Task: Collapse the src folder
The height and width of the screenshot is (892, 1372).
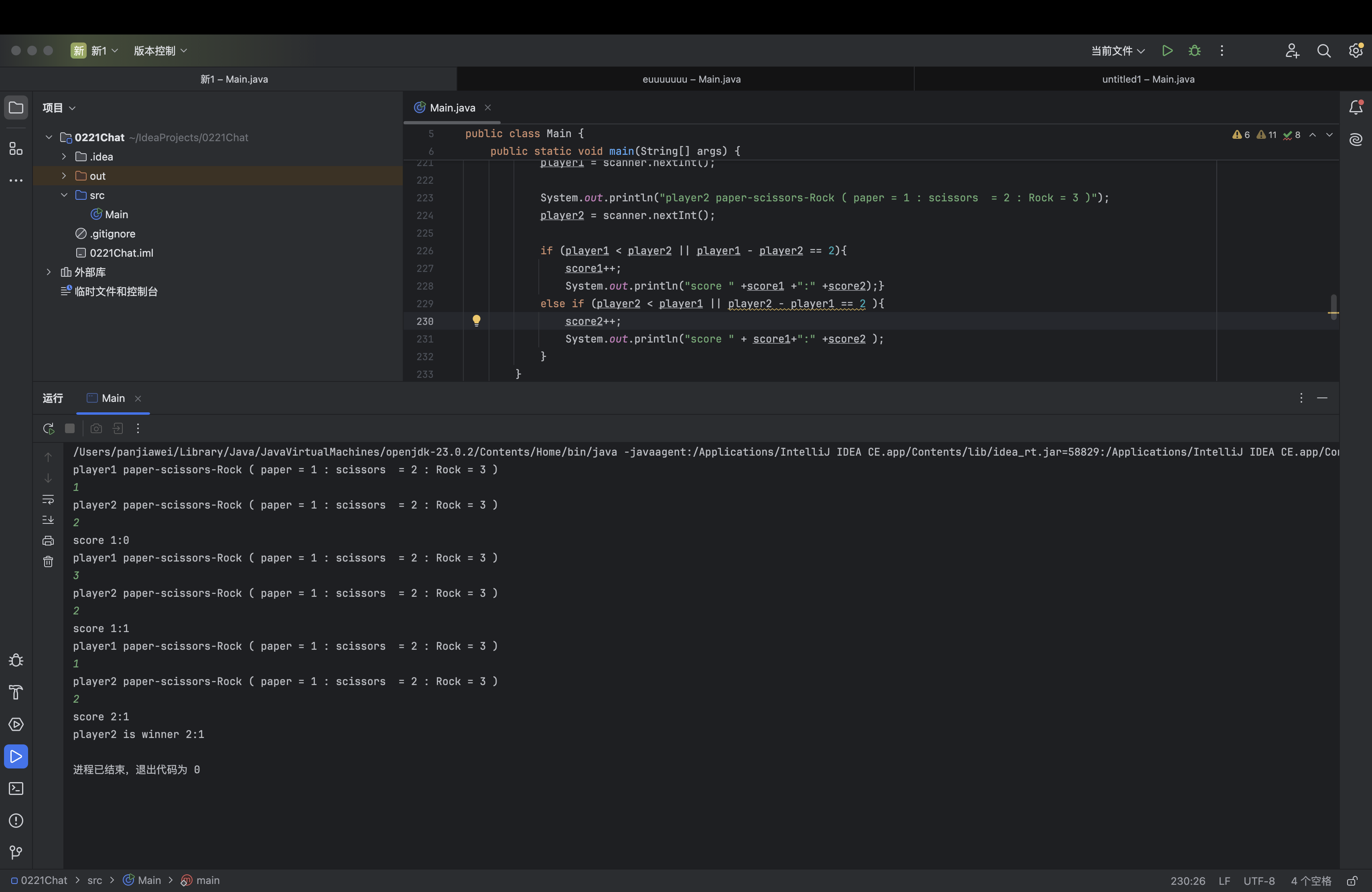Action: tap(64, 195)
